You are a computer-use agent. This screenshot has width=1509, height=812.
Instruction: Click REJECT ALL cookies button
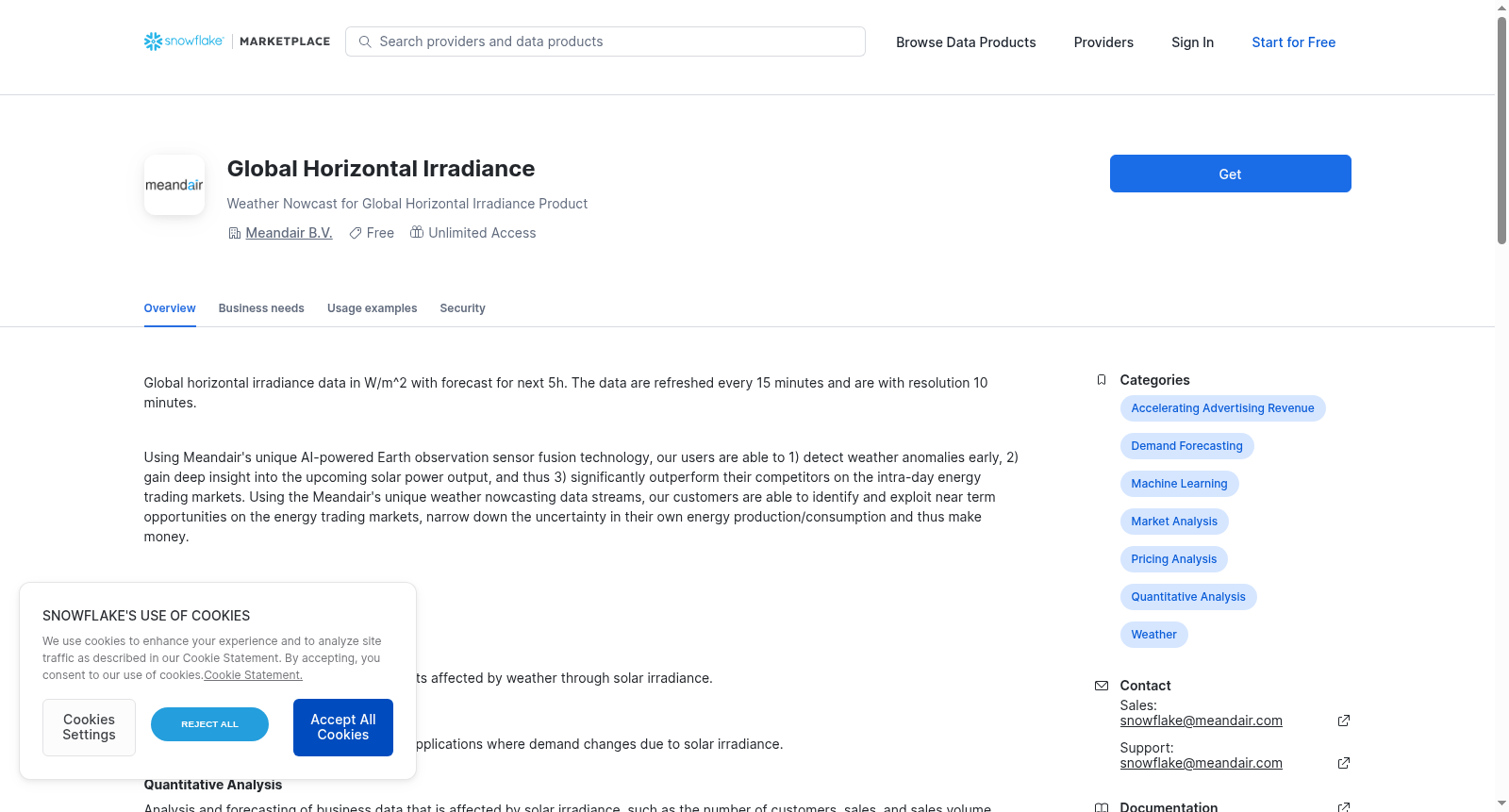click(209, 724)
